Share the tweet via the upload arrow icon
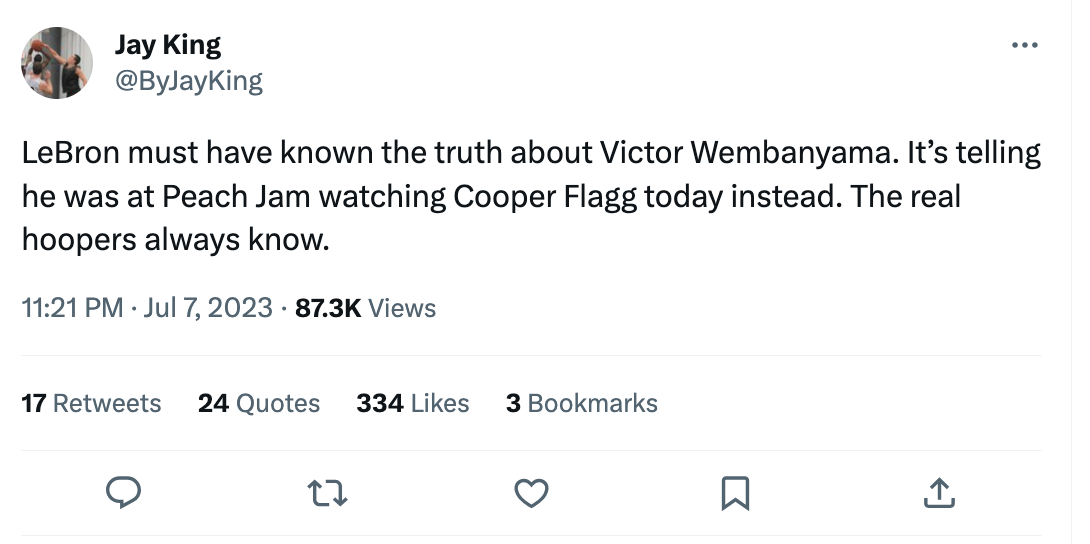The width and height of the screenshot is (1090, 544). pos(937,491)
